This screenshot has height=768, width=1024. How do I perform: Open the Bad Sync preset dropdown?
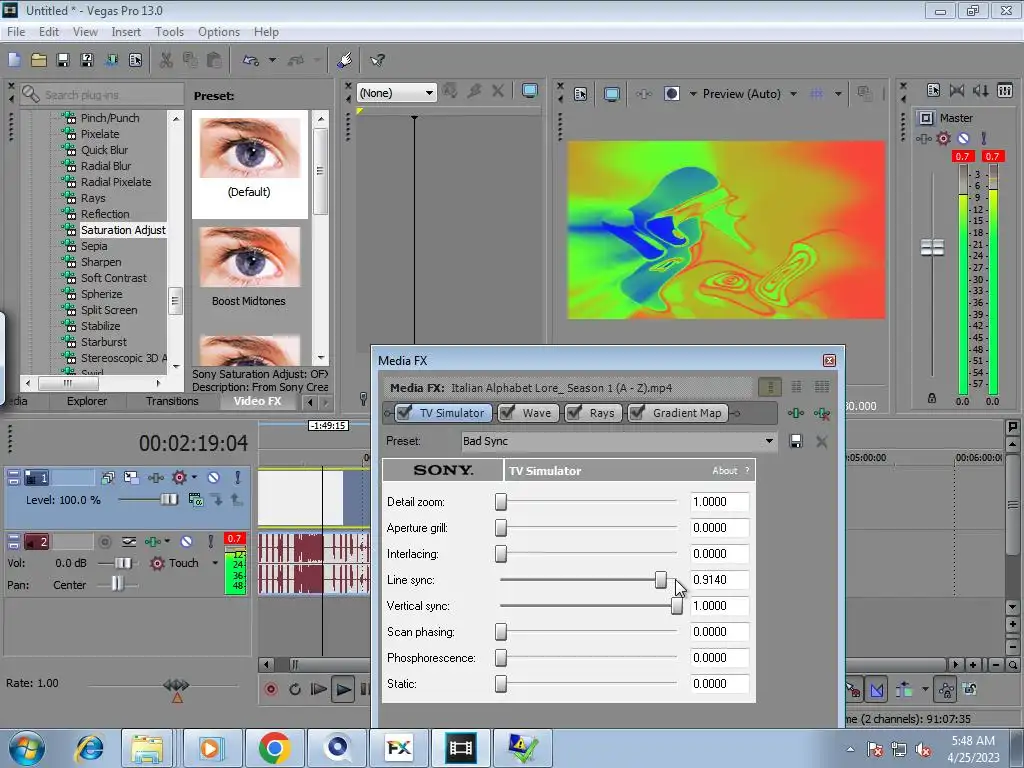[769, 441]
